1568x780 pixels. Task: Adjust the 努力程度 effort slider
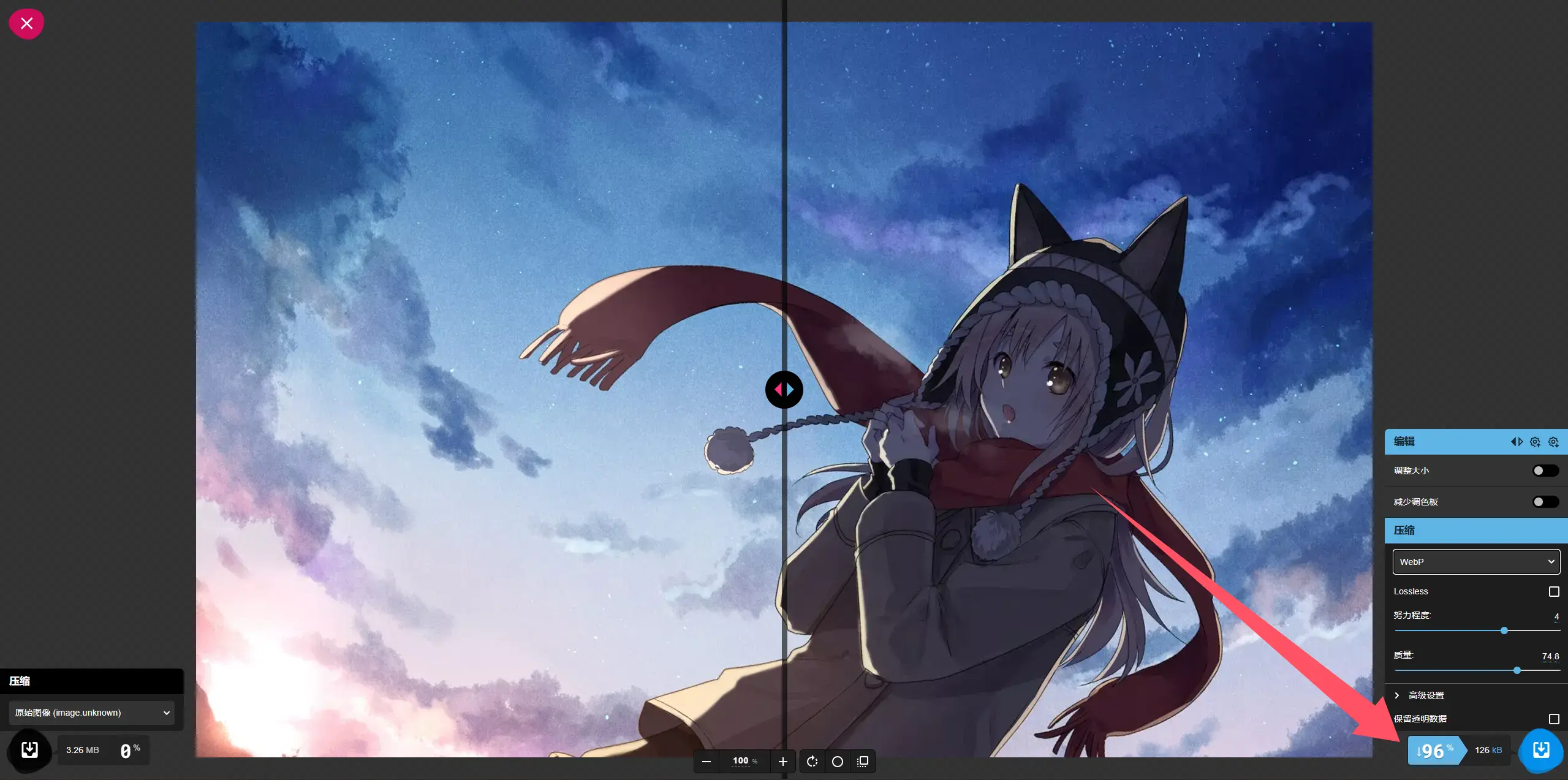coord(1477,630)
